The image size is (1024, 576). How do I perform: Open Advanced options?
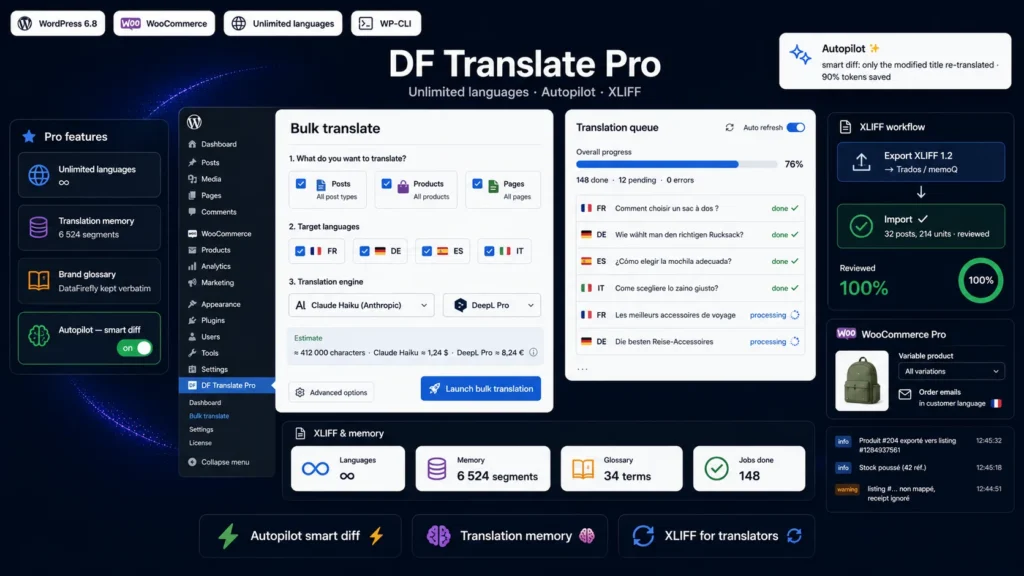click(331, 392)
